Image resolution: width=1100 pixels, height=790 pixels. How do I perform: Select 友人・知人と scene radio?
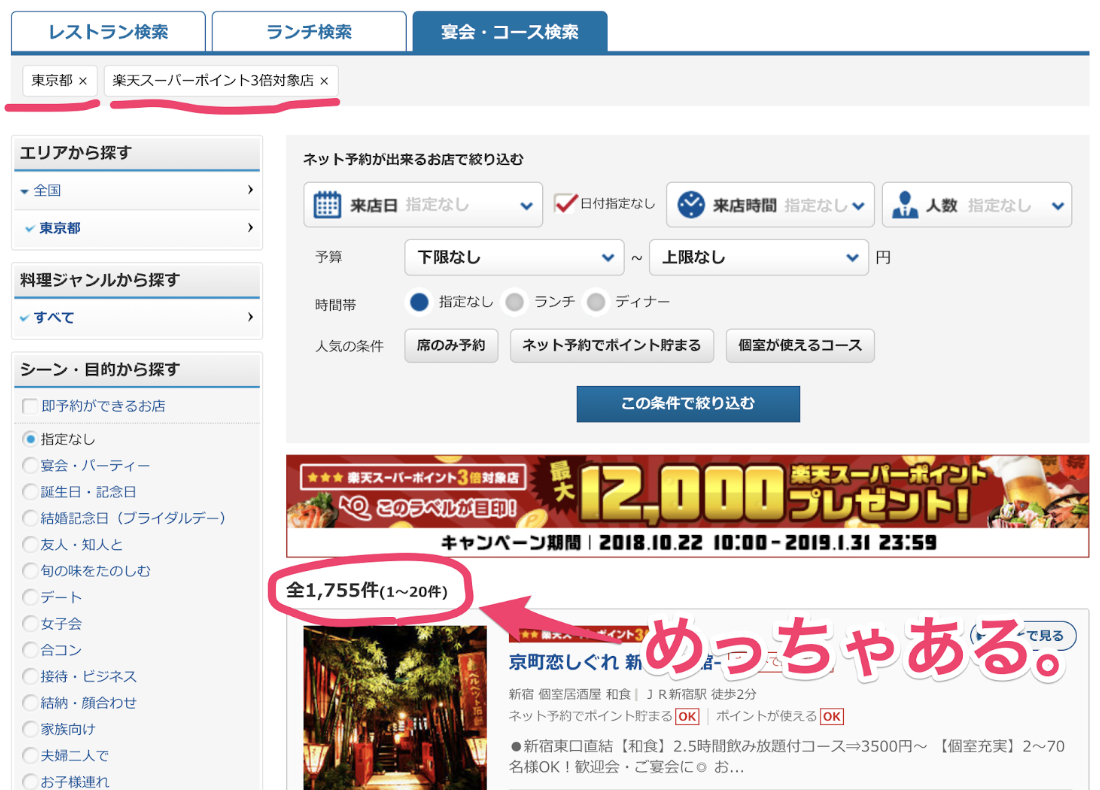point(29,544)
